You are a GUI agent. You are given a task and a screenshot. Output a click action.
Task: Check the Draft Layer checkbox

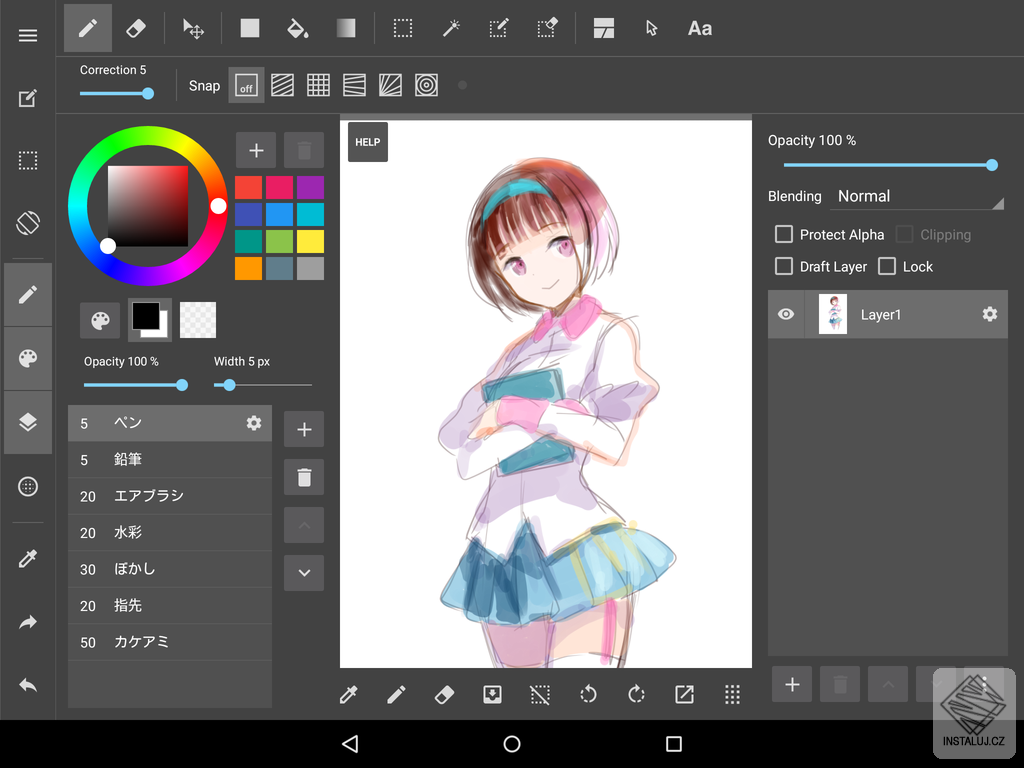784,266
